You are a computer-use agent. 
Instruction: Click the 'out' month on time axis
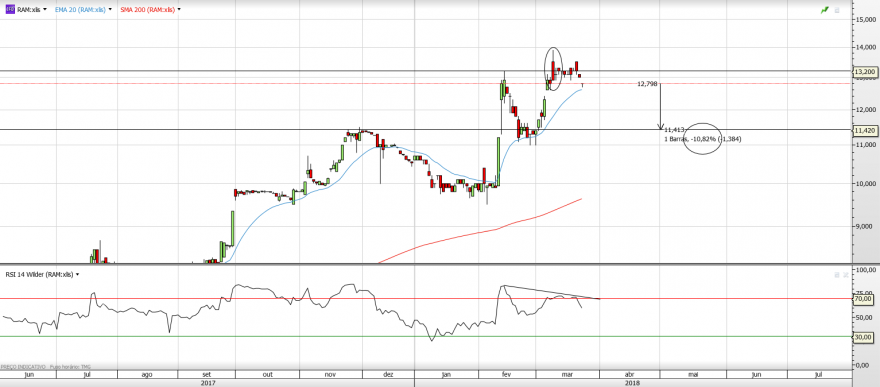click(x=268, y=374)
